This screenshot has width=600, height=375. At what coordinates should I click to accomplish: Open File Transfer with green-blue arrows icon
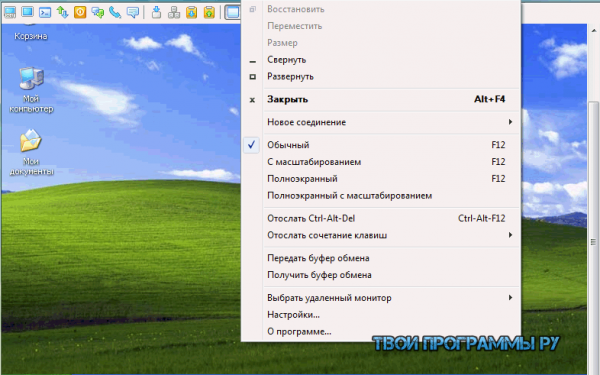[x=62, y=12]
